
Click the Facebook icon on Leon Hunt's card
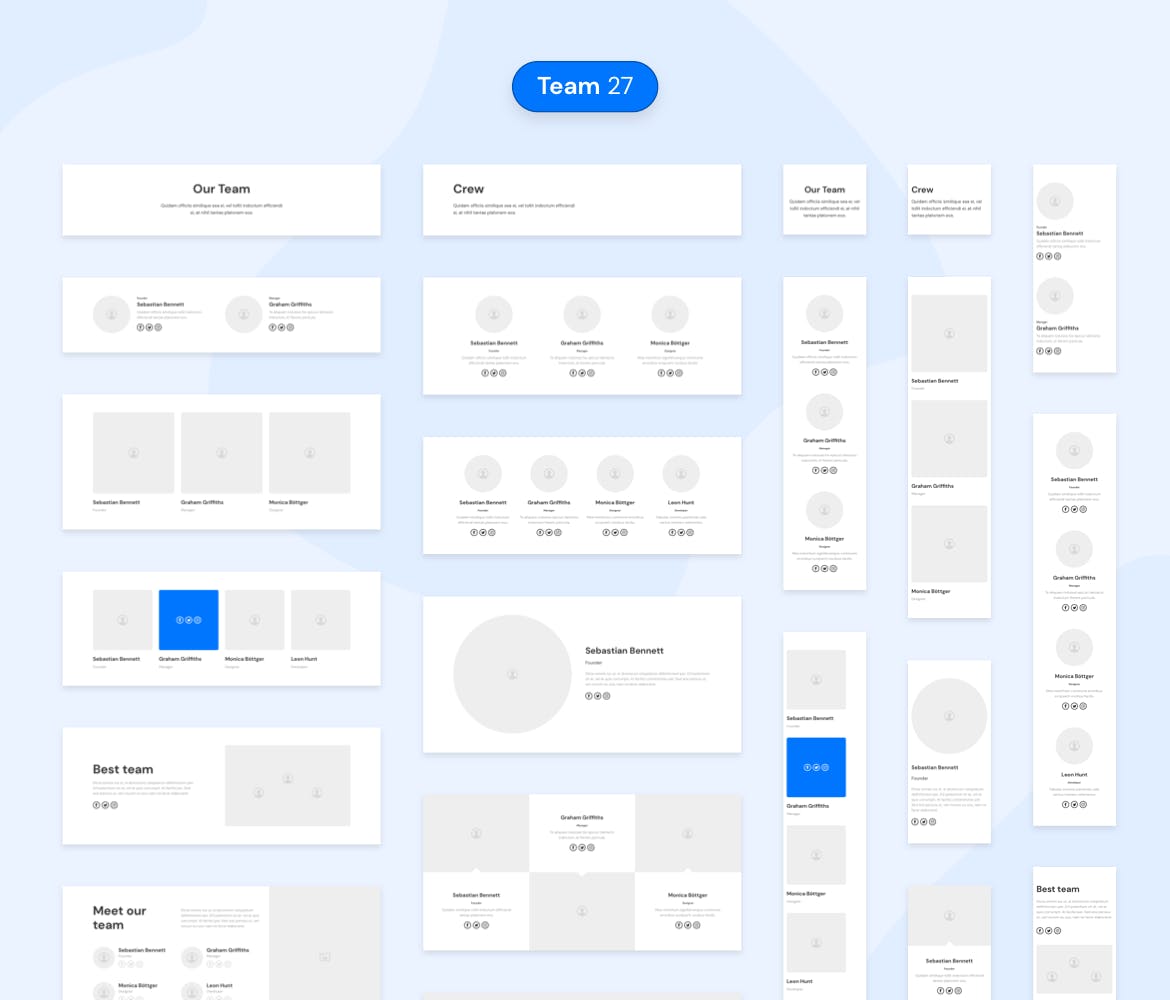672,532
